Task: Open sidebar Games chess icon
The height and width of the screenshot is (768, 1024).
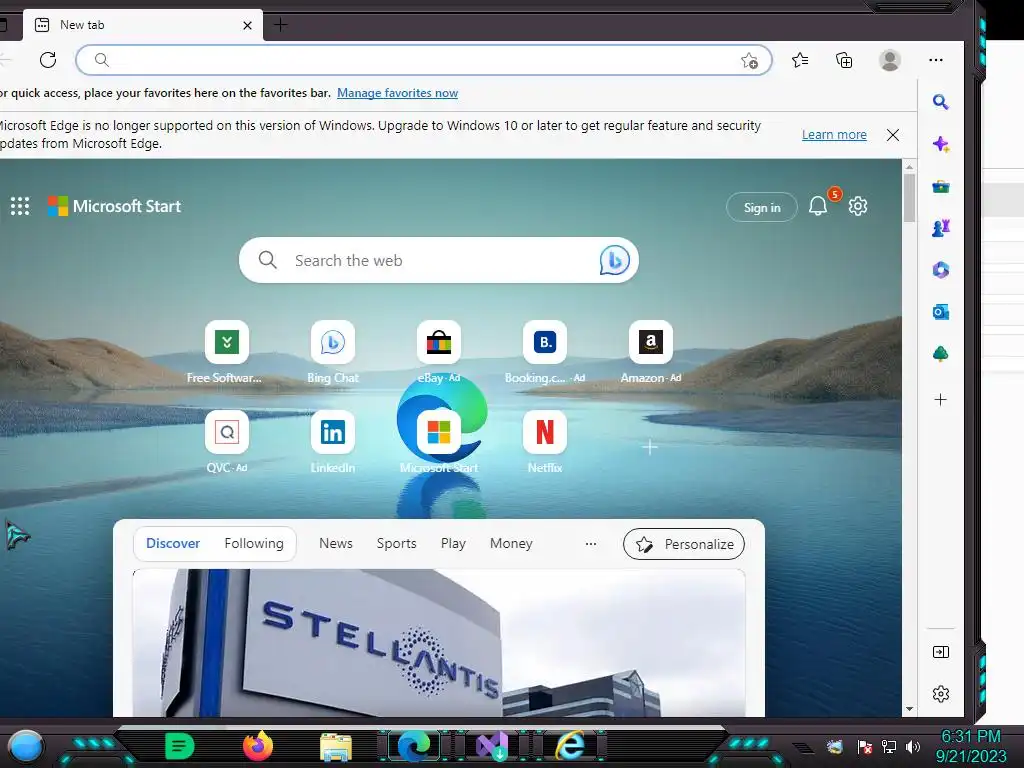Action: pyautogui.click(x=940, y=228)
